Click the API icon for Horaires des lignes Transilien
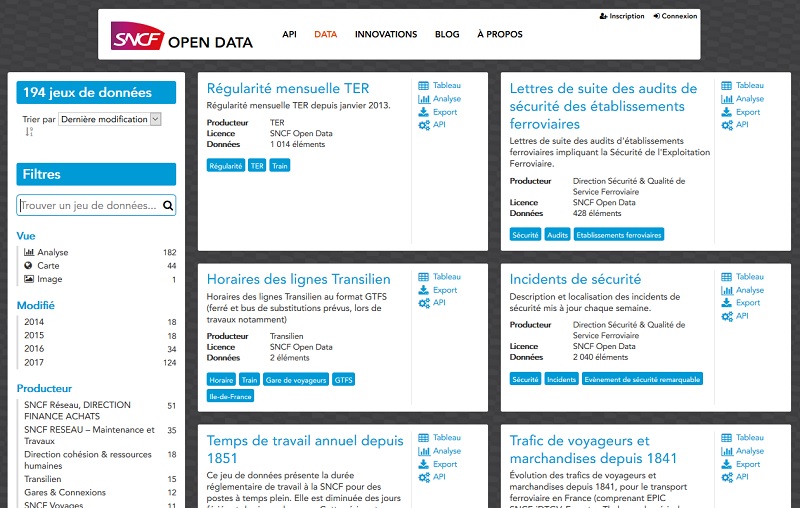The height and width of the screenshot is (508, 800). (423, 303)
